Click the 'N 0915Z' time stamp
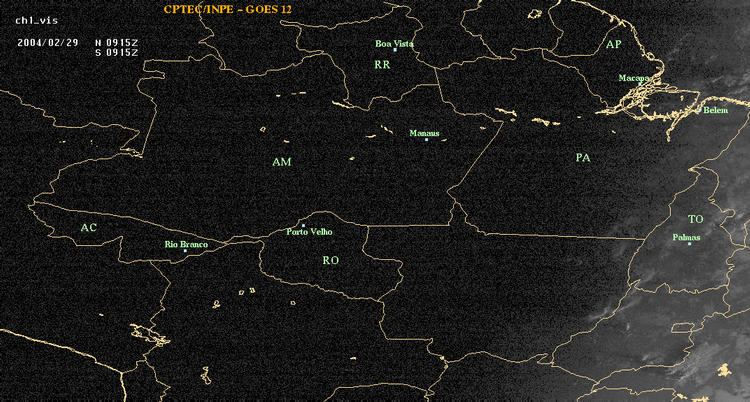The width and height of the screenshot is (750, 402). click(x=117, y=42)
